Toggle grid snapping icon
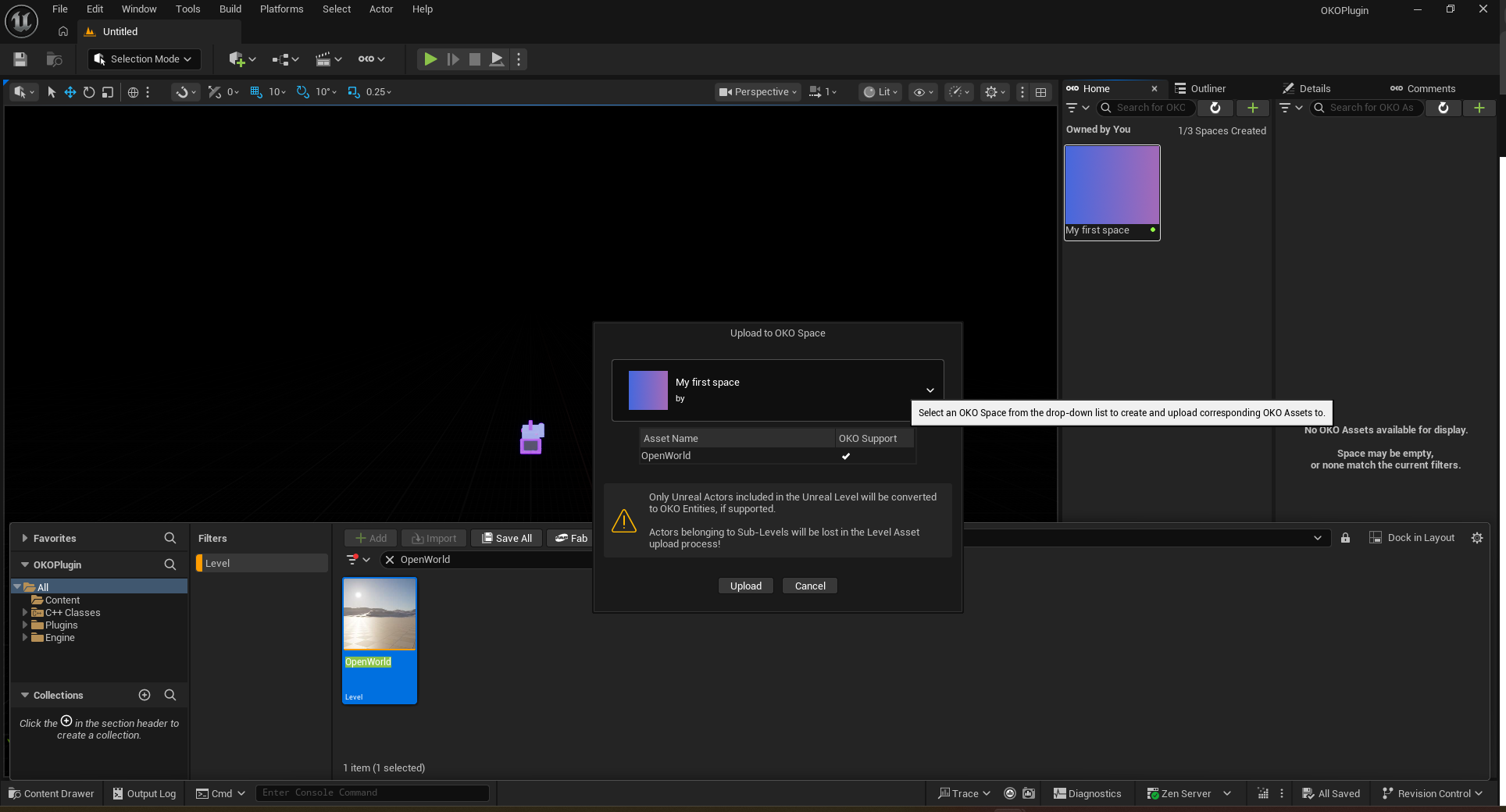This screenshot has height=812, width=1506. (255, 92)
